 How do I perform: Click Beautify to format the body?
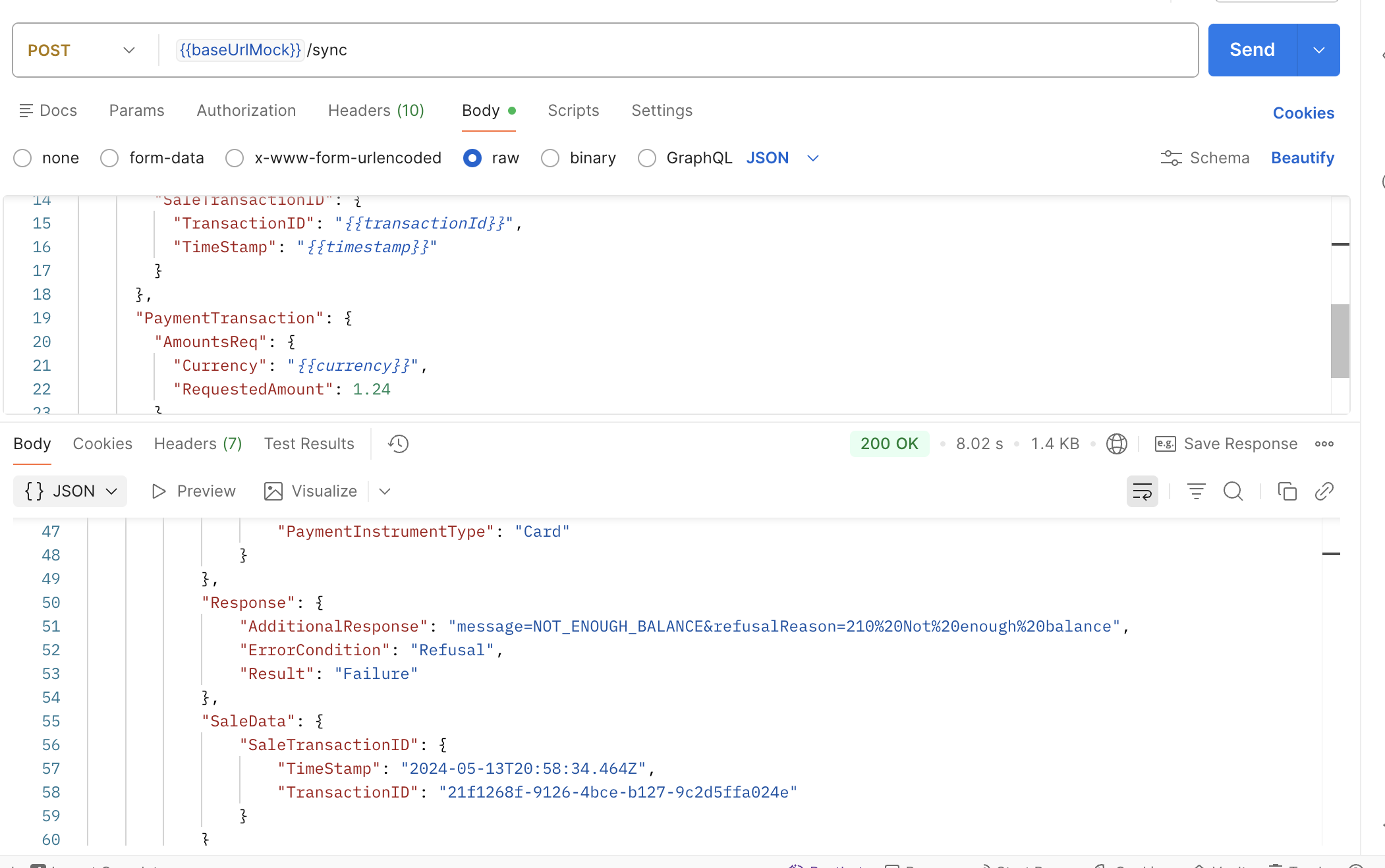click(x=1303, y=158)
